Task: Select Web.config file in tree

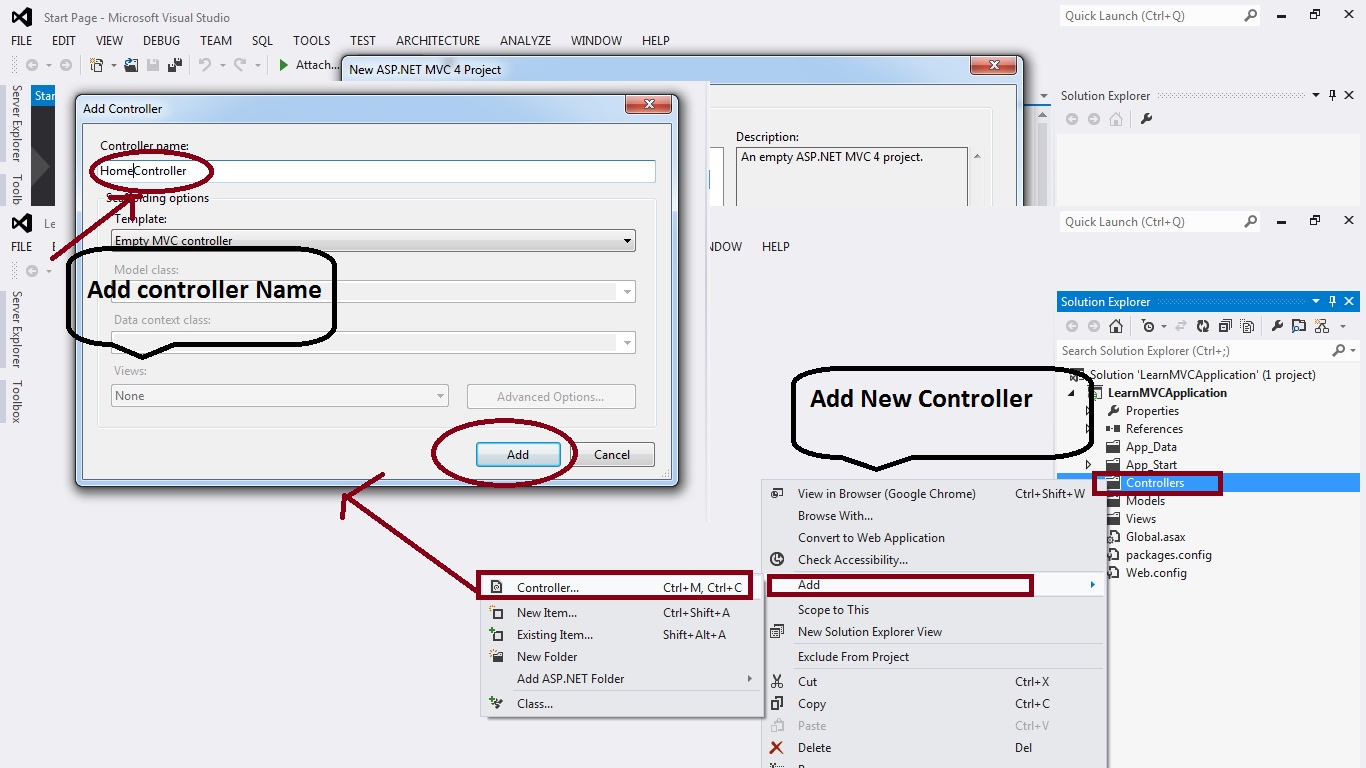Action: (x=1156, y=573)
